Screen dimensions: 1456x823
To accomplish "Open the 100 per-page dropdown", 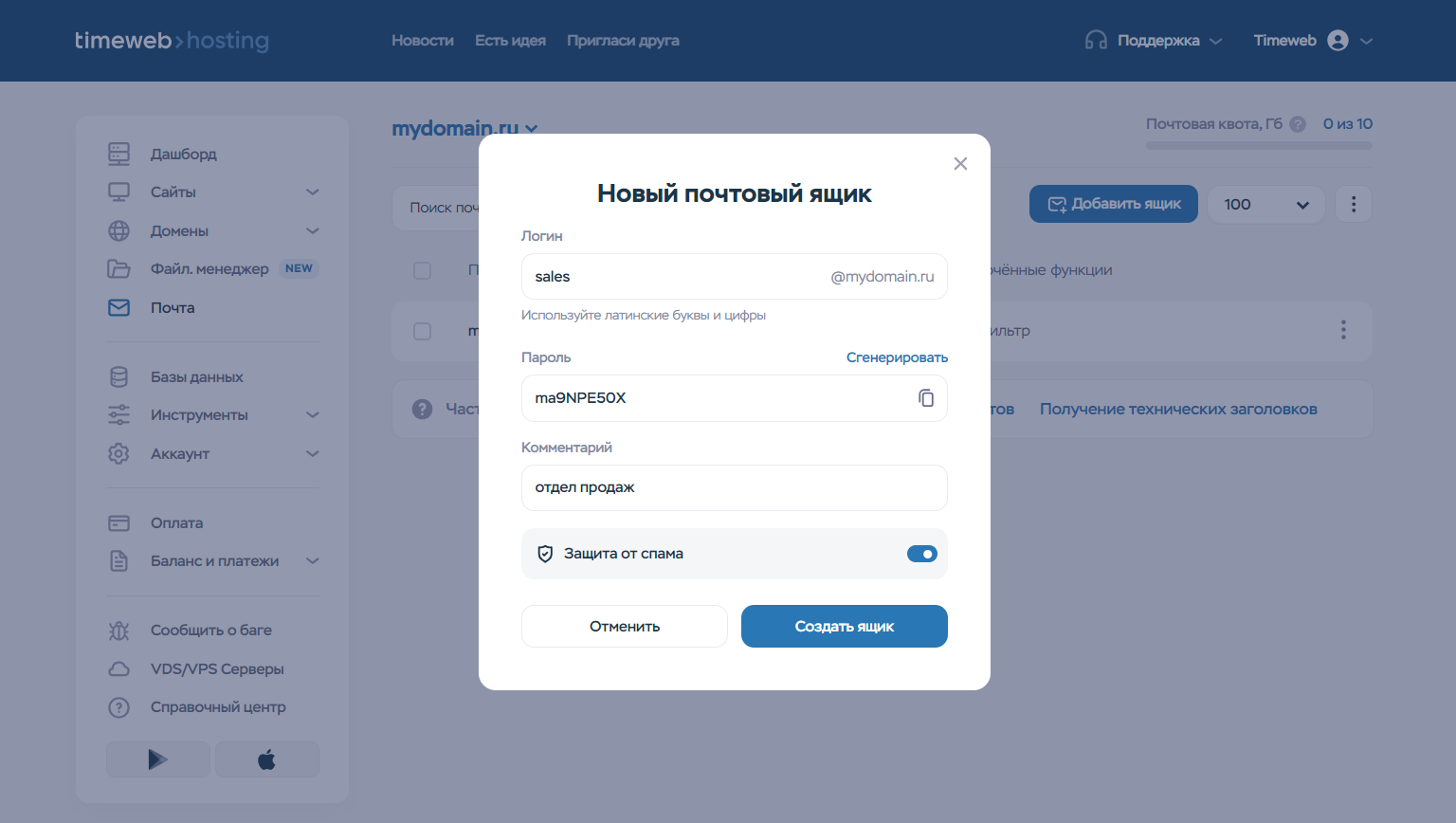I will click(x=1265, y=205).
